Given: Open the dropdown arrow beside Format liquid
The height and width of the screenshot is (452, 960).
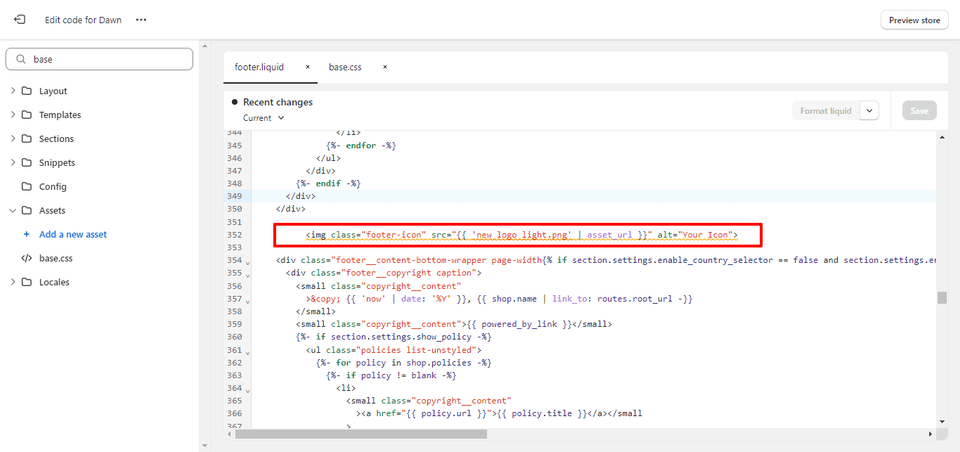Looking at the screenshot, I should click(869, 111).
